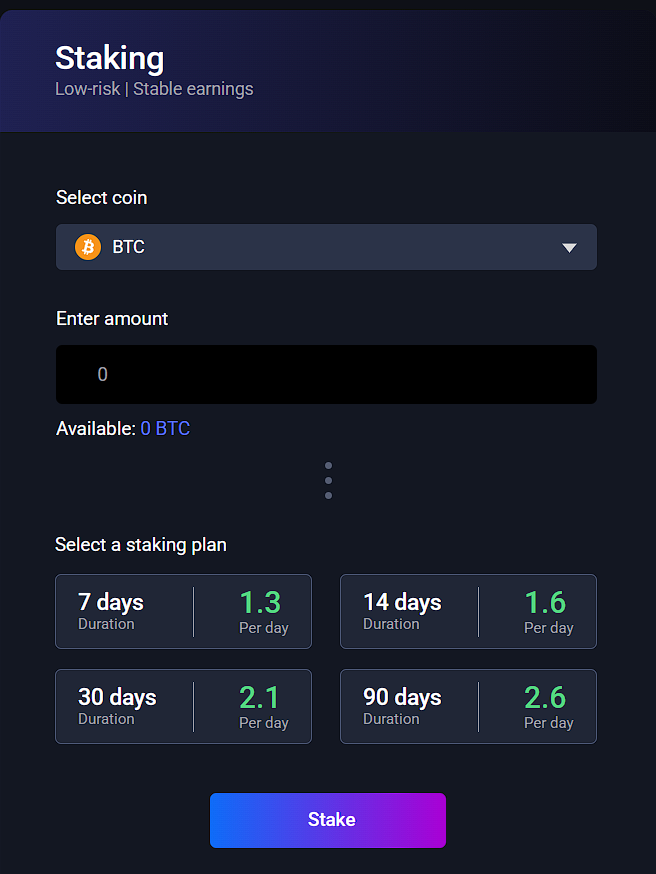Click the Staking page heading

tap(110, 58)
